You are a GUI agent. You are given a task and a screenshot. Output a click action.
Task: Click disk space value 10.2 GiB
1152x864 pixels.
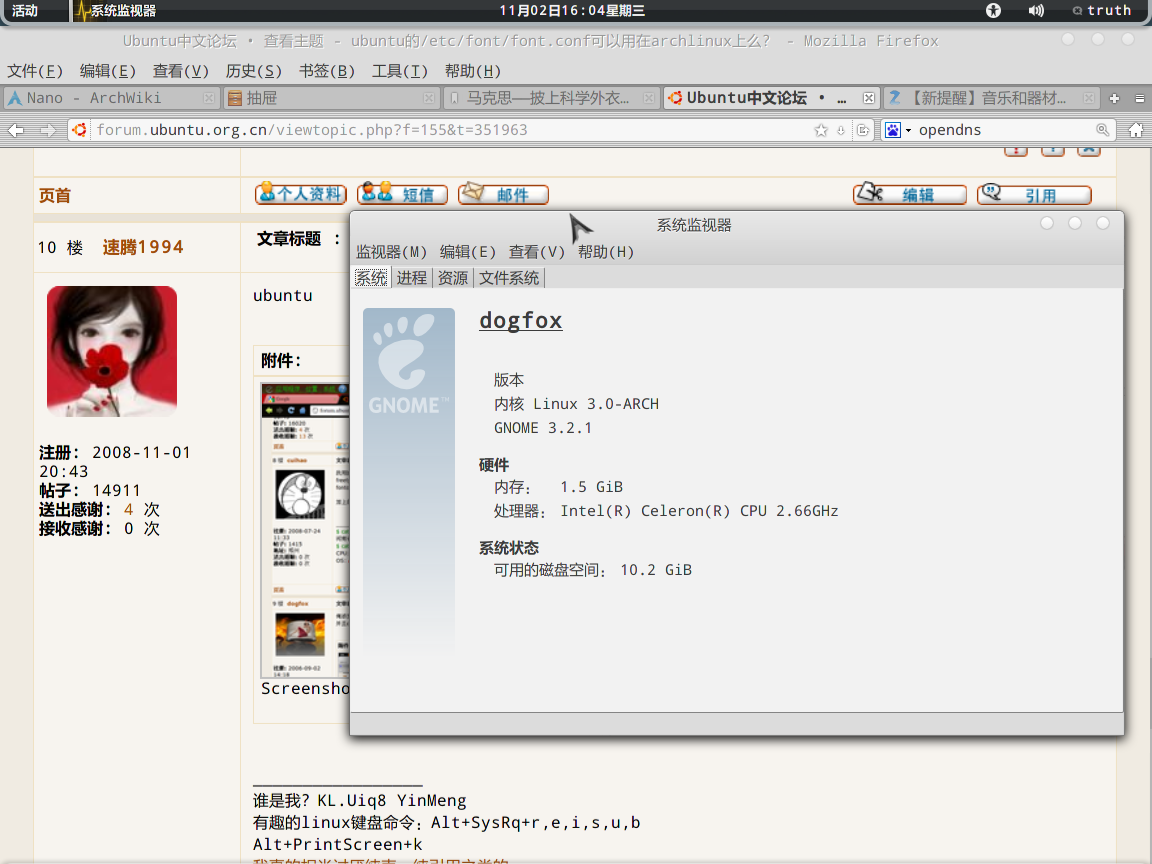[x=656, y=570]
